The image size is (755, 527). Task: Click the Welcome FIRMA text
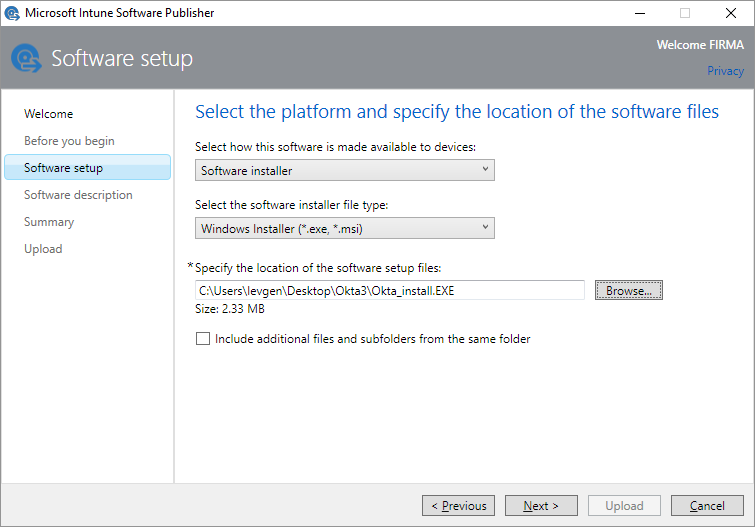700,45
